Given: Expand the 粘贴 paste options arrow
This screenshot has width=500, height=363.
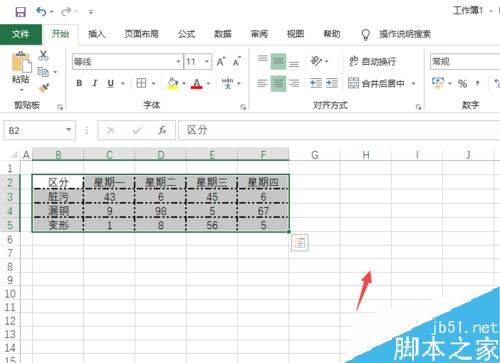Looking at the screenshot, I should 21,90.
